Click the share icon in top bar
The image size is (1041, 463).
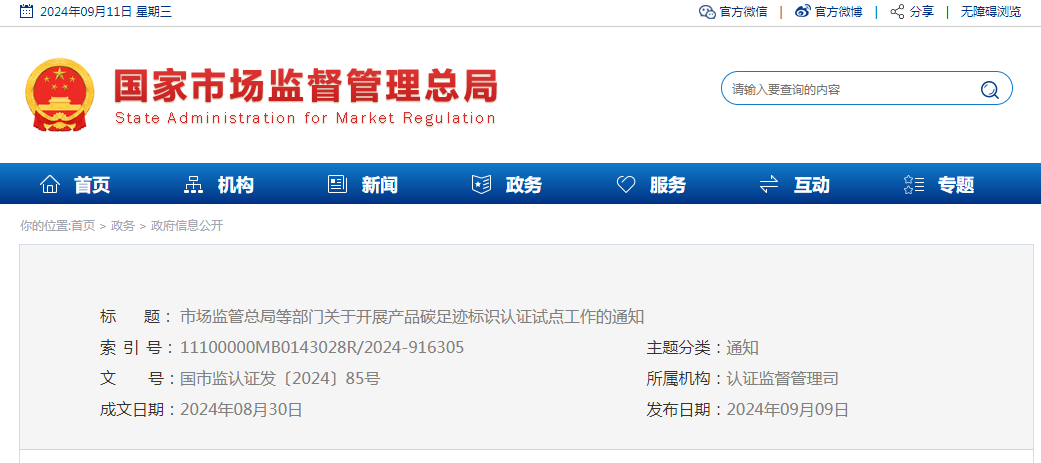coord(898,11)
